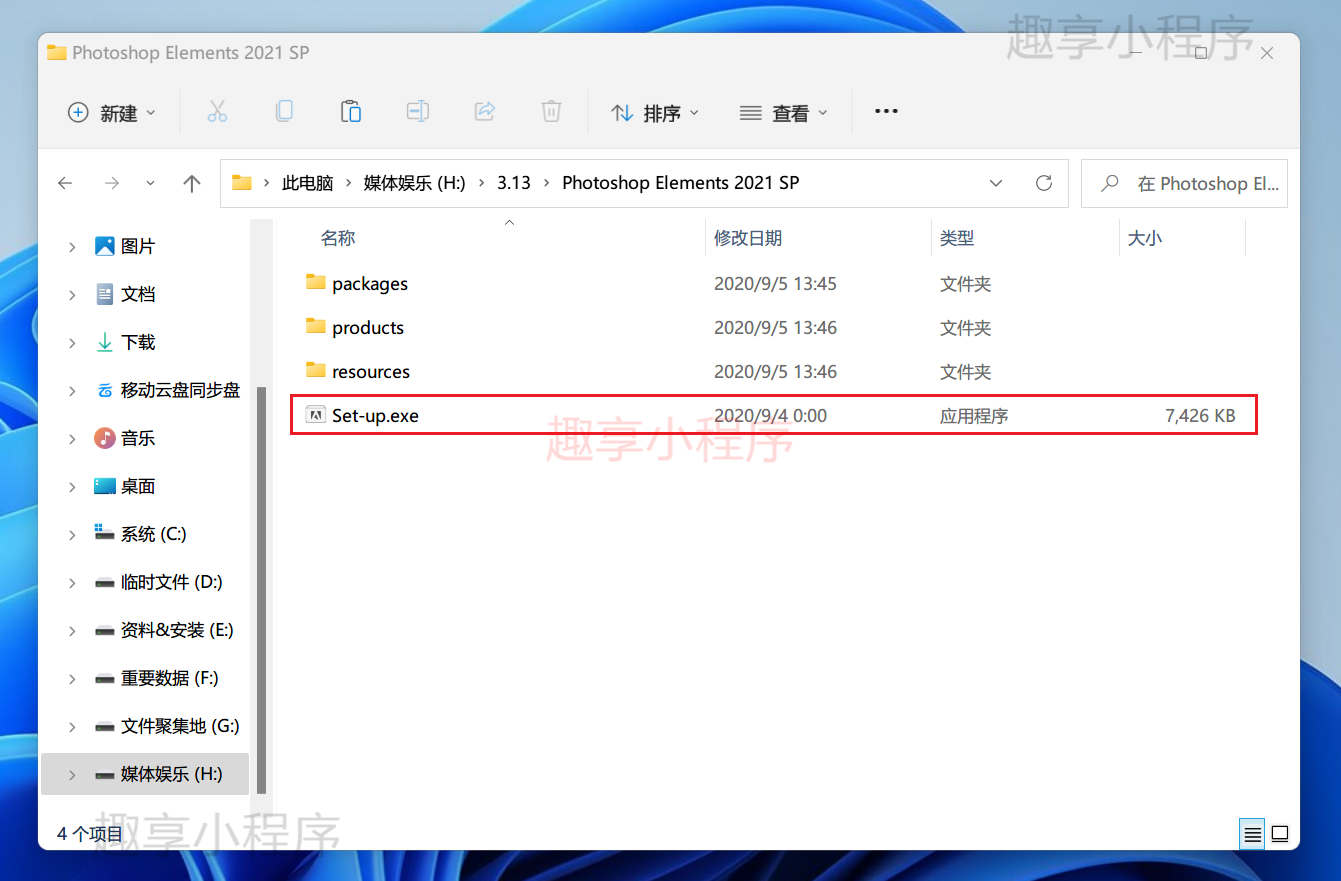Click the 应用程序 type cell
This screenshot has height=881, width=1341.
974,416
